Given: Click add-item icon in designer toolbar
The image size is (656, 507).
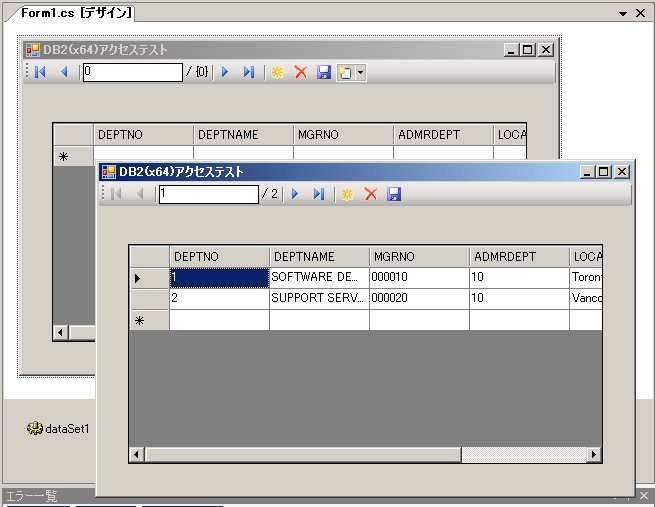Looking at the screenshot, I should 345,72.
